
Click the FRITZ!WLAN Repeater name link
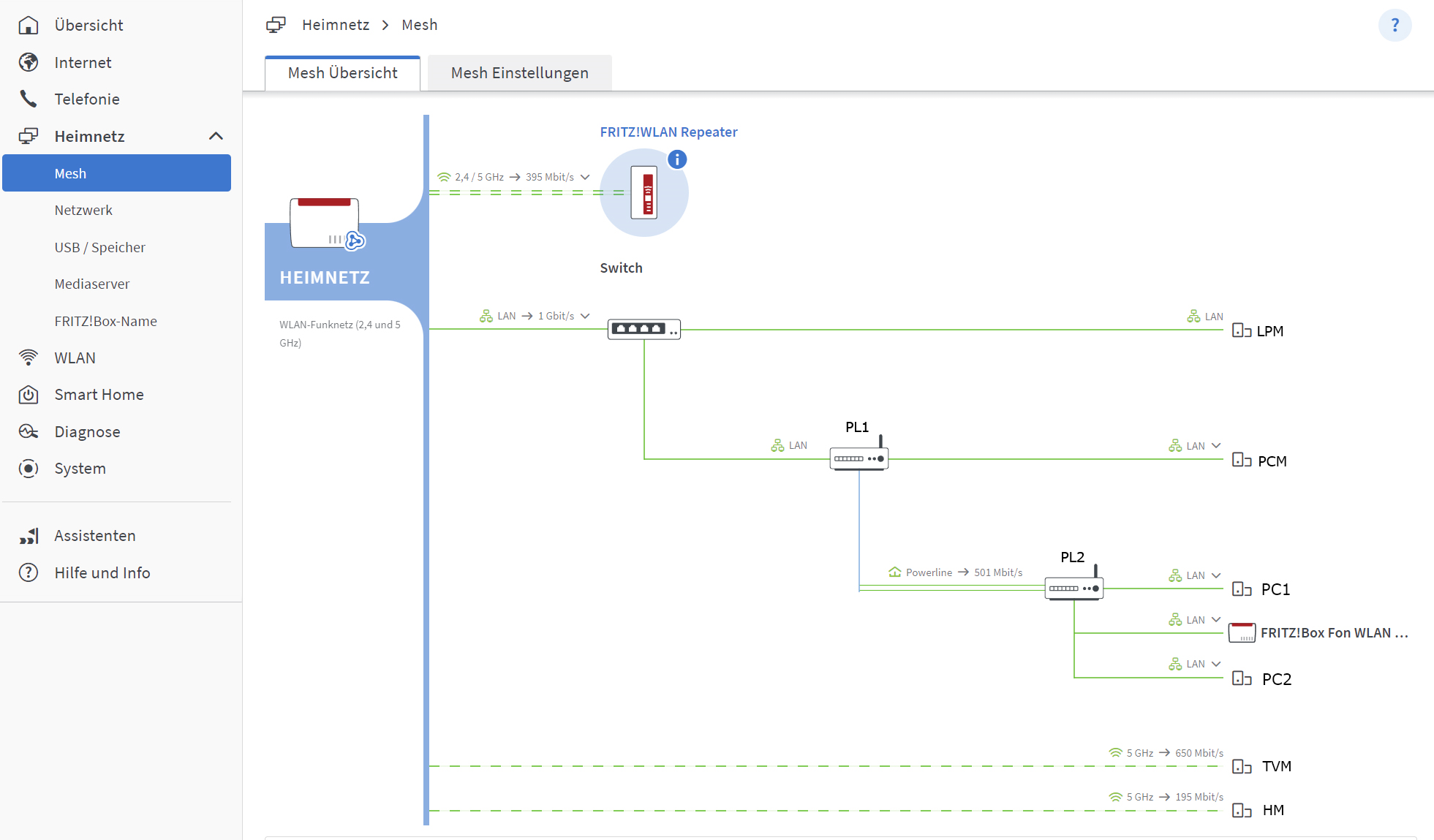[x=668, y=132]
